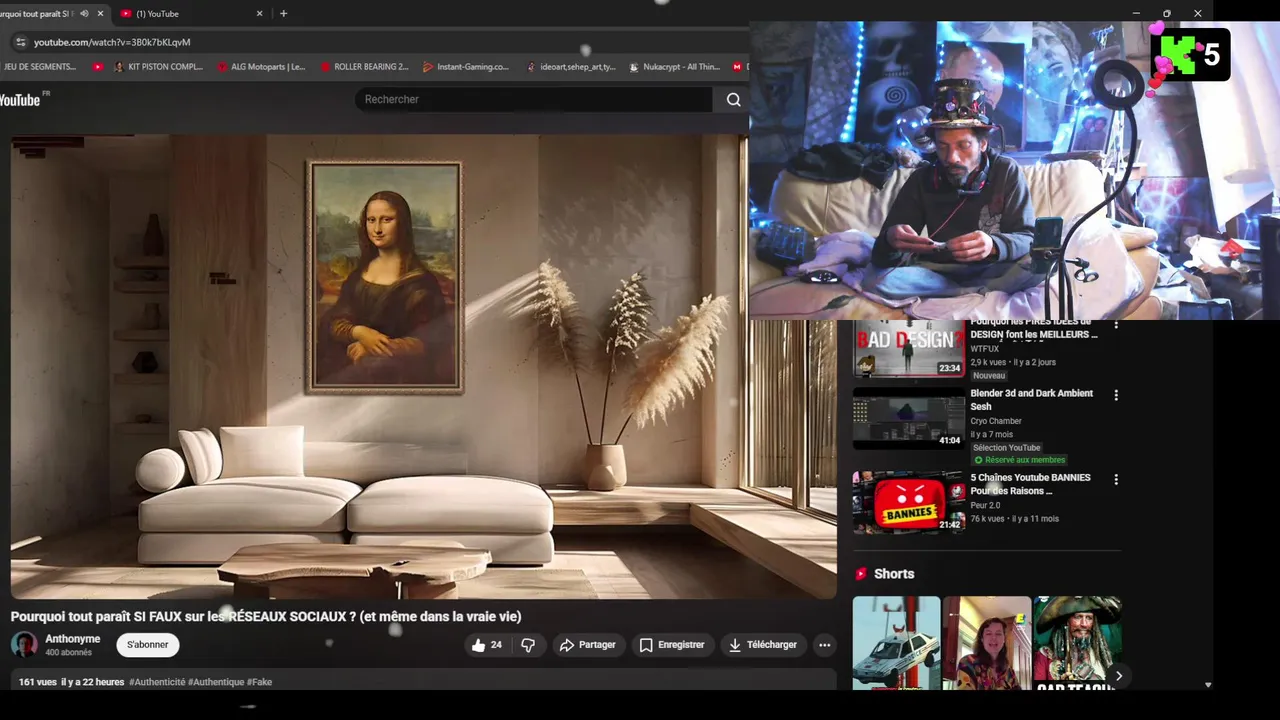Open the pirate Short thumbnail
The height and width of the screenshot is (720, 1280).
(1077, 643)
